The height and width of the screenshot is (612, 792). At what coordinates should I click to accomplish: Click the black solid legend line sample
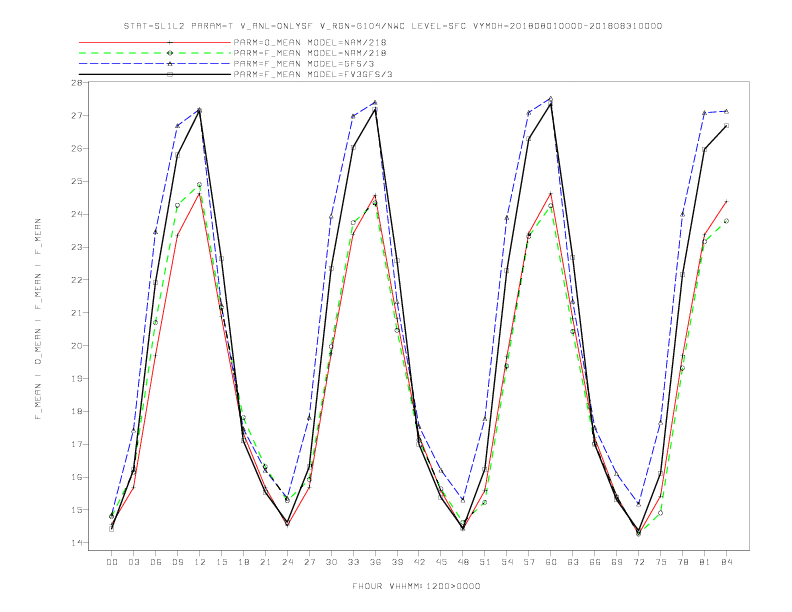click(x=155, y=75)
